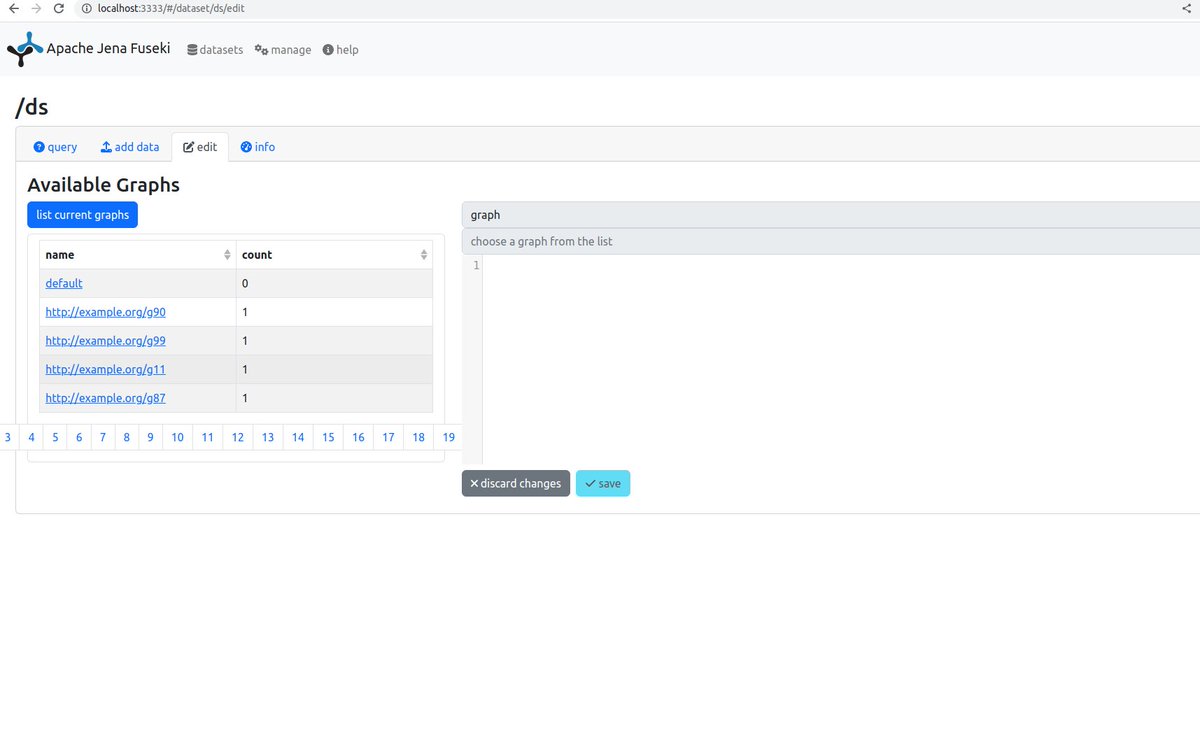Click editor line number 1
This screenshot has height=747, width=1200.
pos(476,265)
